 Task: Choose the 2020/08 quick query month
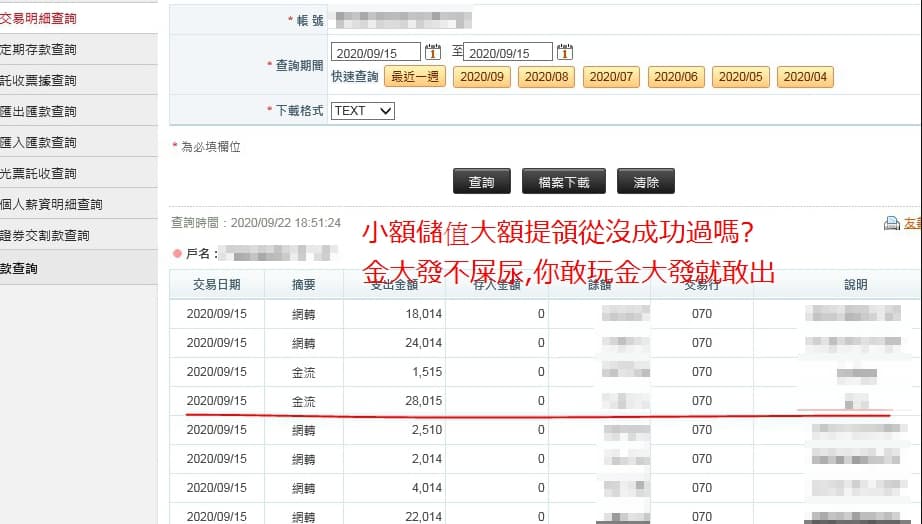click(x=547, y=77)
